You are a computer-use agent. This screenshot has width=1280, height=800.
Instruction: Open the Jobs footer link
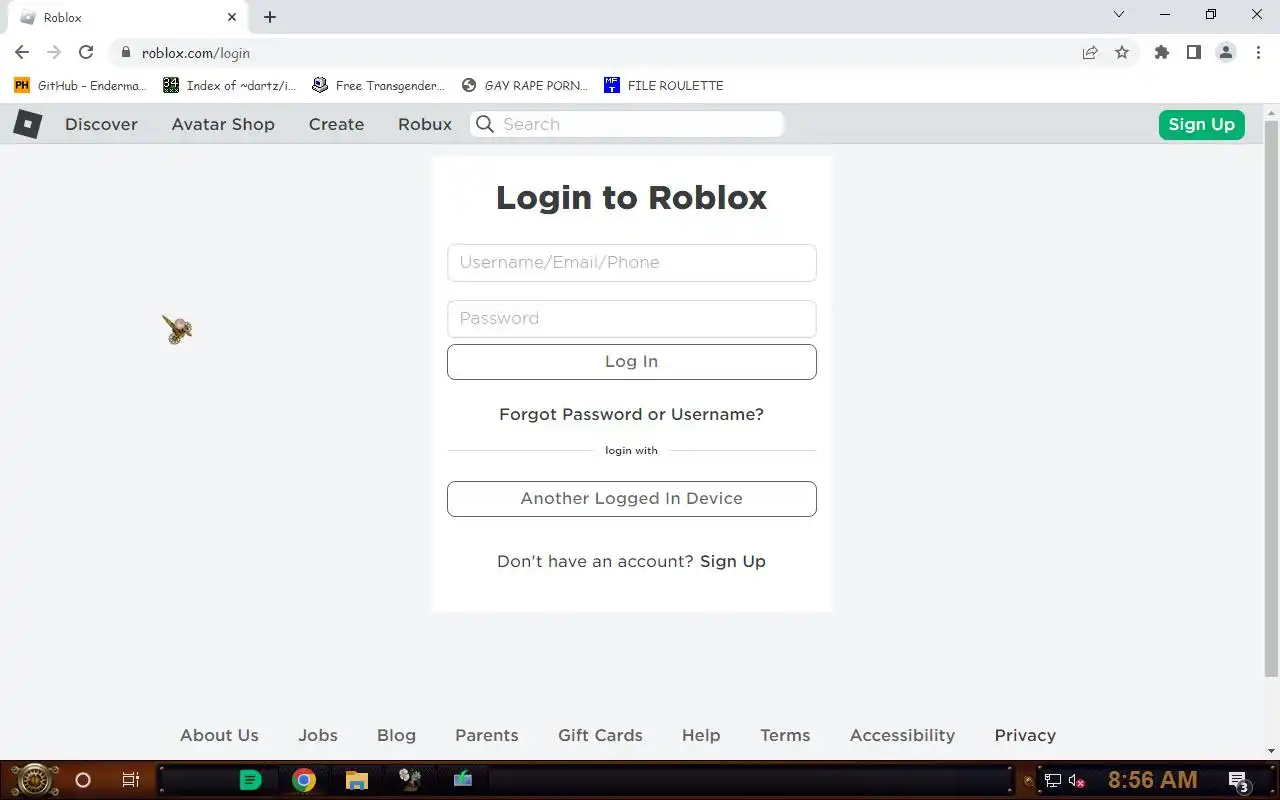click(318, 735)
